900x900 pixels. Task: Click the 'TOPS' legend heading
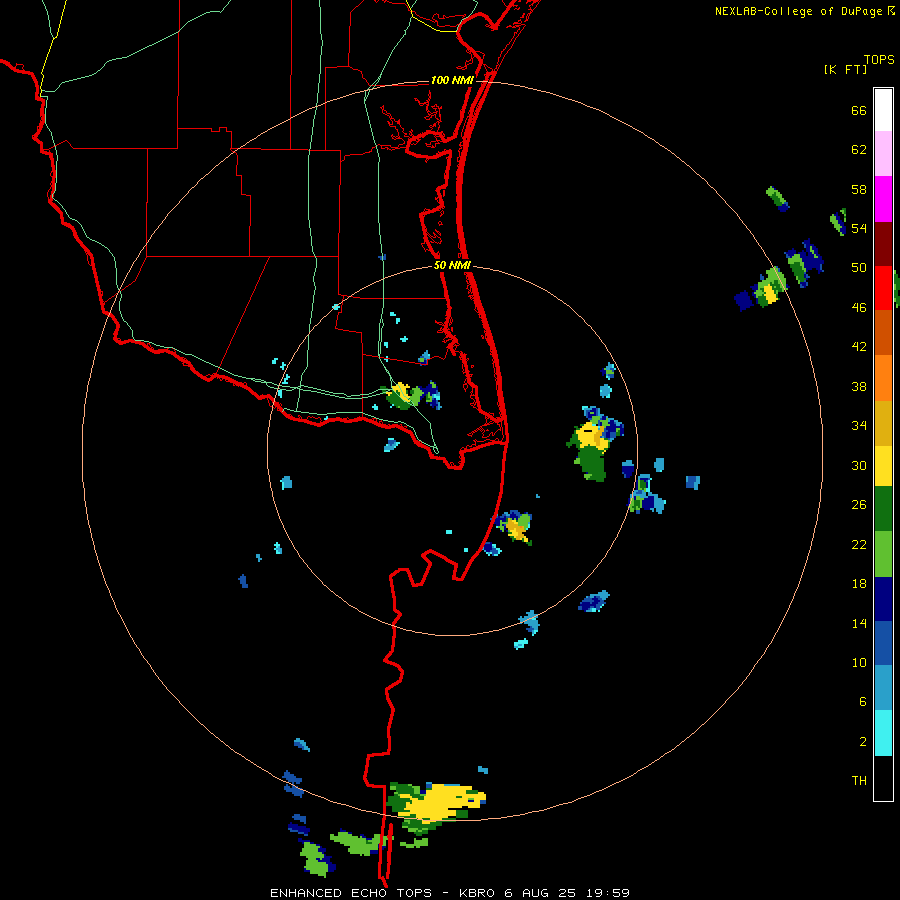(x=879, y=60)
